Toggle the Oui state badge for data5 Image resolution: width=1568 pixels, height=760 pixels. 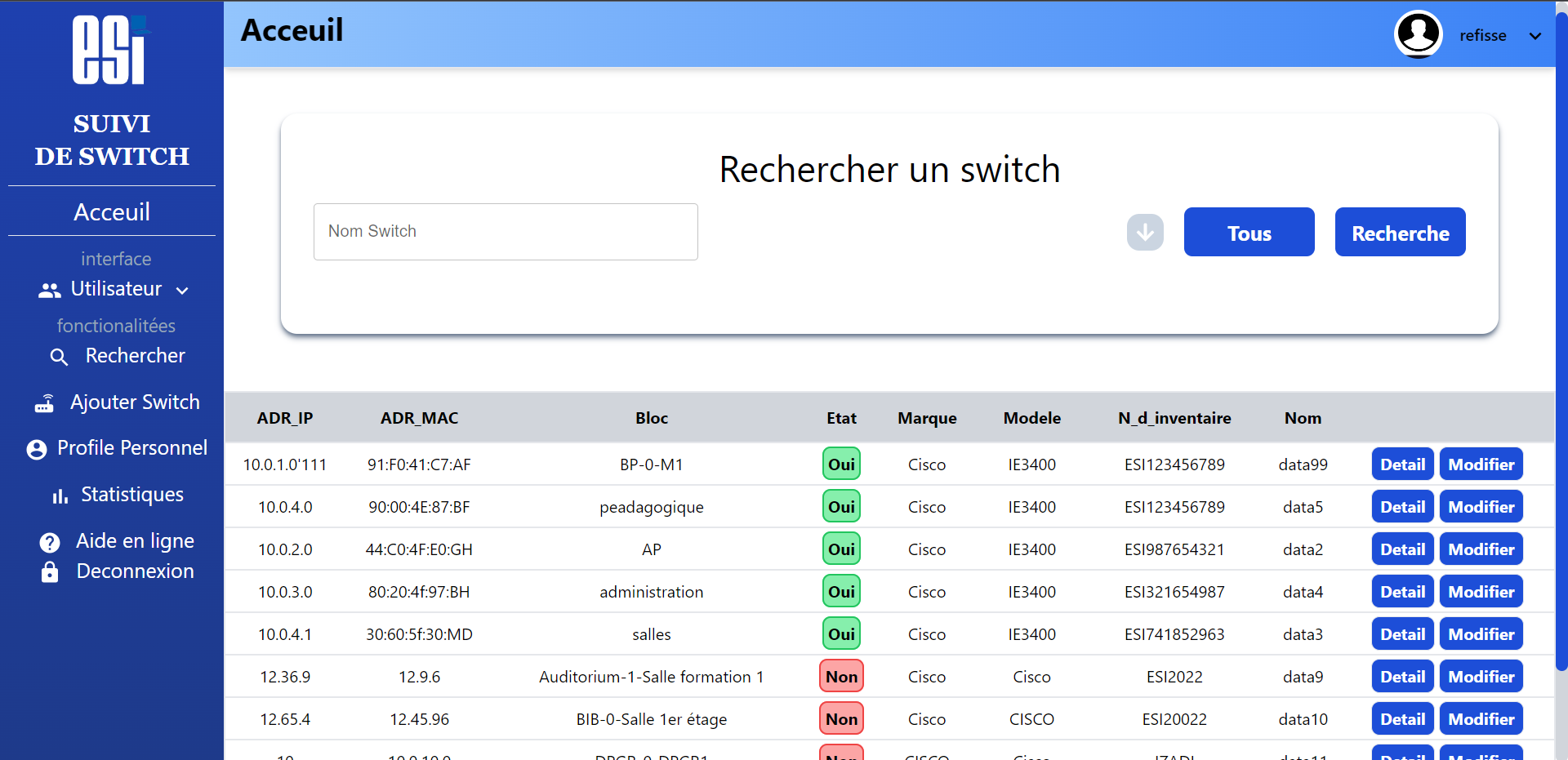(x=841, y=506)
